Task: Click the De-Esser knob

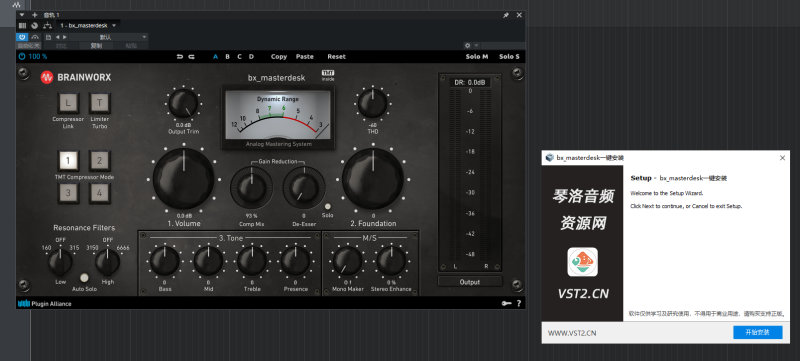Action: [x=304, y=187]
